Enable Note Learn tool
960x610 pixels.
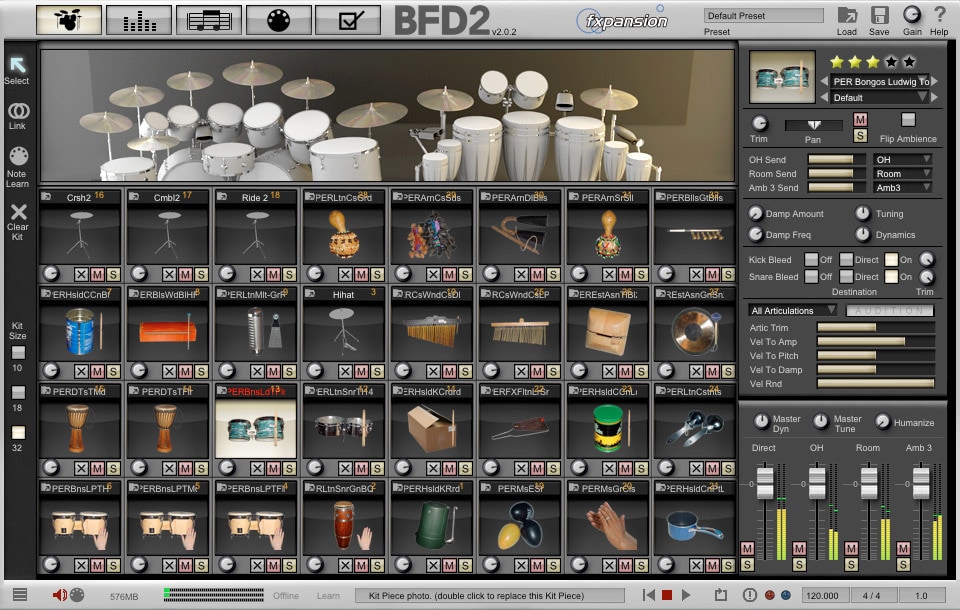tap(18, 156)
